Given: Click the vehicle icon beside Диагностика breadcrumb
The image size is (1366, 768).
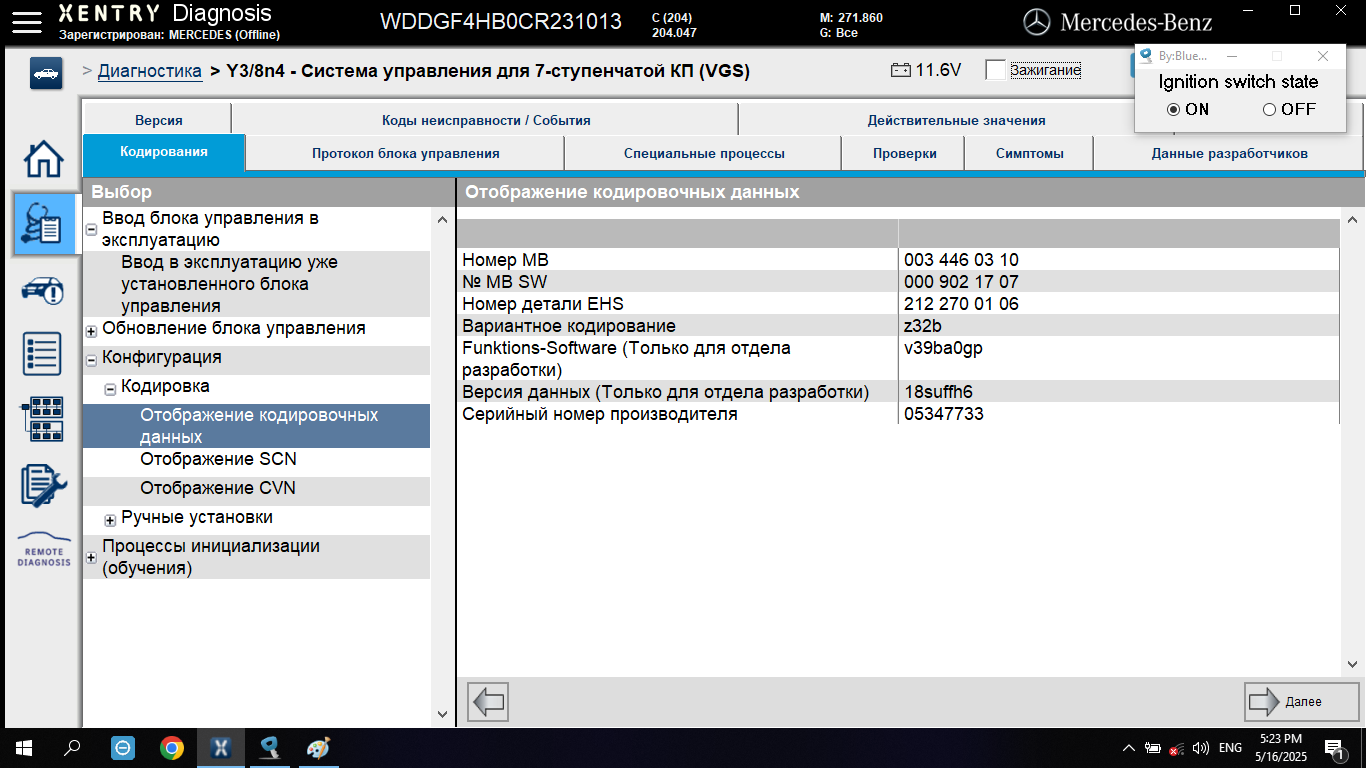Looking at the screenshot, I should 46,73.
